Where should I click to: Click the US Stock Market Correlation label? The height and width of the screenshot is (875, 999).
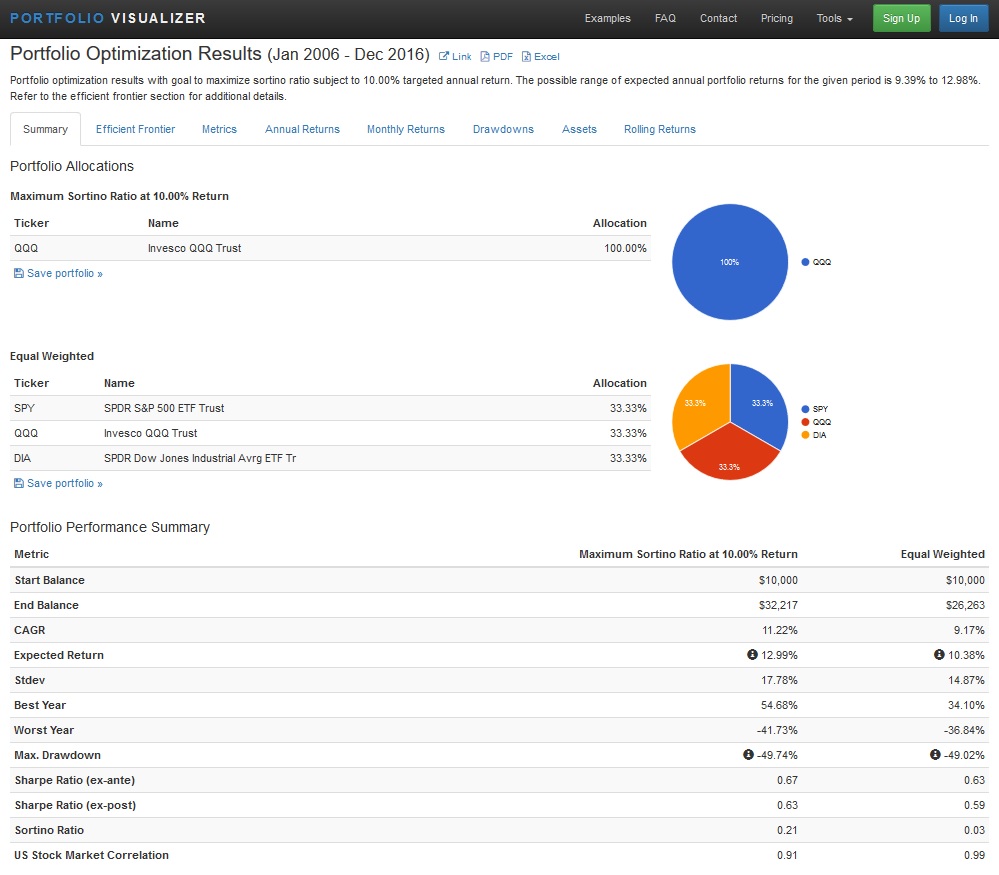tap(91, 855)
